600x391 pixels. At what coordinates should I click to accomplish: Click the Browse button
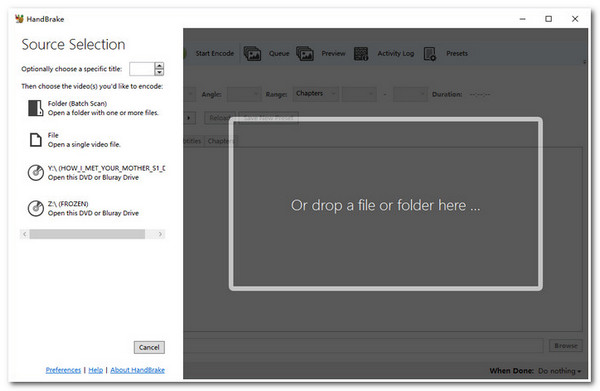pyautogui.click(x=566, y=346)
